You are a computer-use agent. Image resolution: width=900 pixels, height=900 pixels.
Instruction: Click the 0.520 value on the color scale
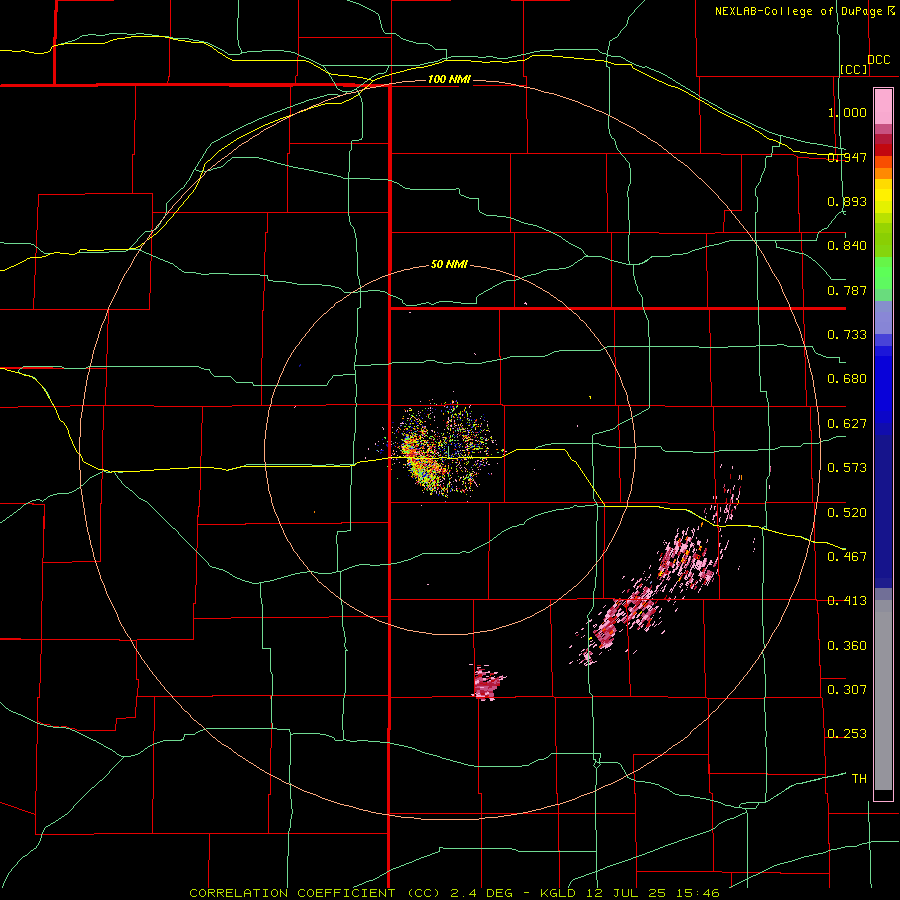tap(847, 513)
